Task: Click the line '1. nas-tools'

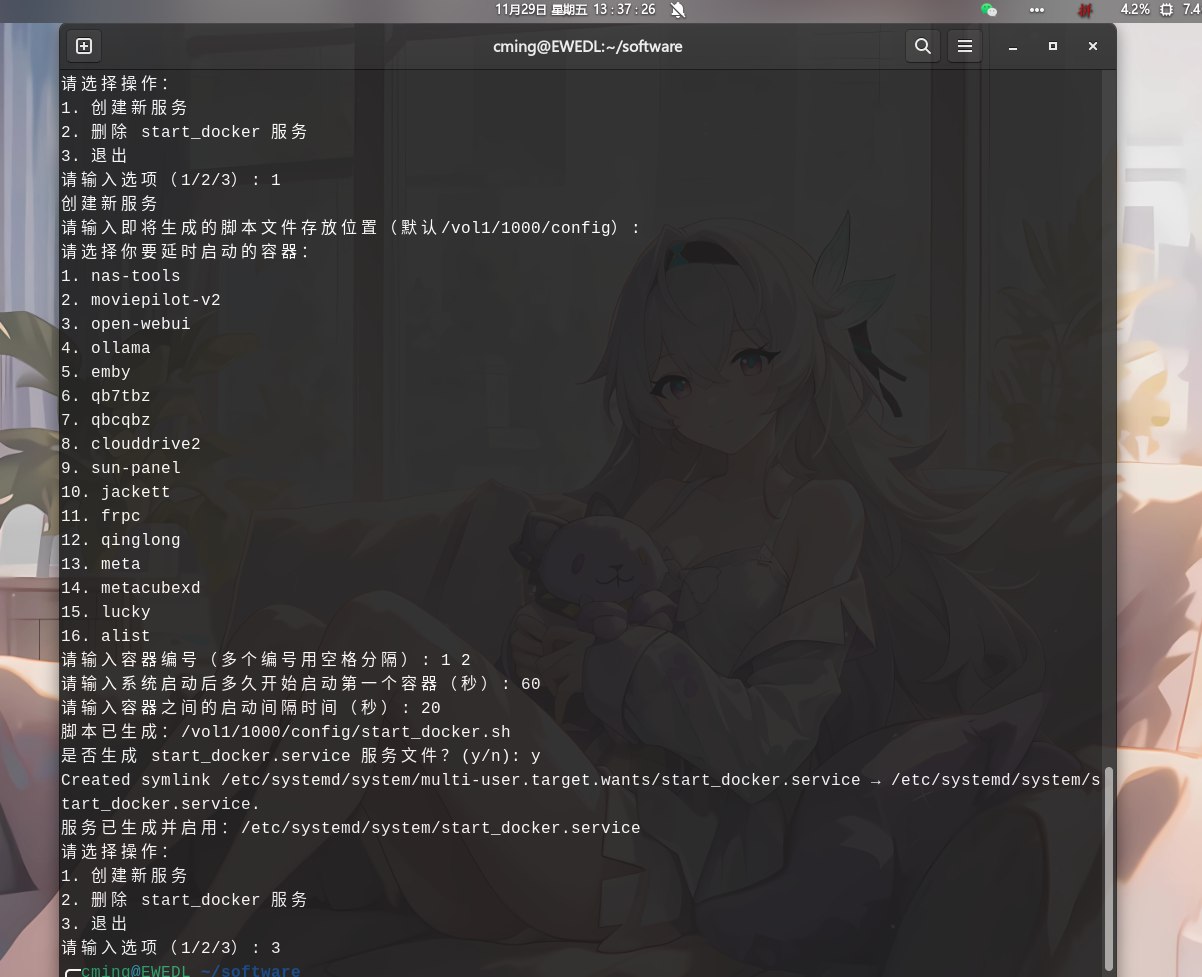Action: coord(121,276)
